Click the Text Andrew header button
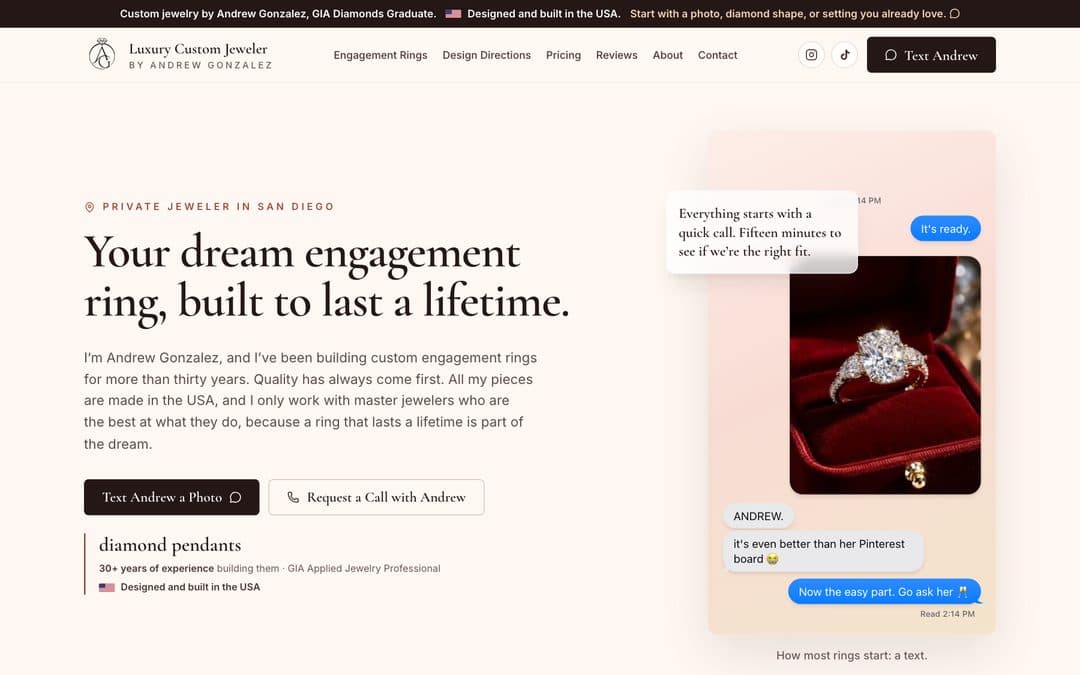This screenshot has height=675, width=1080. 931,55
